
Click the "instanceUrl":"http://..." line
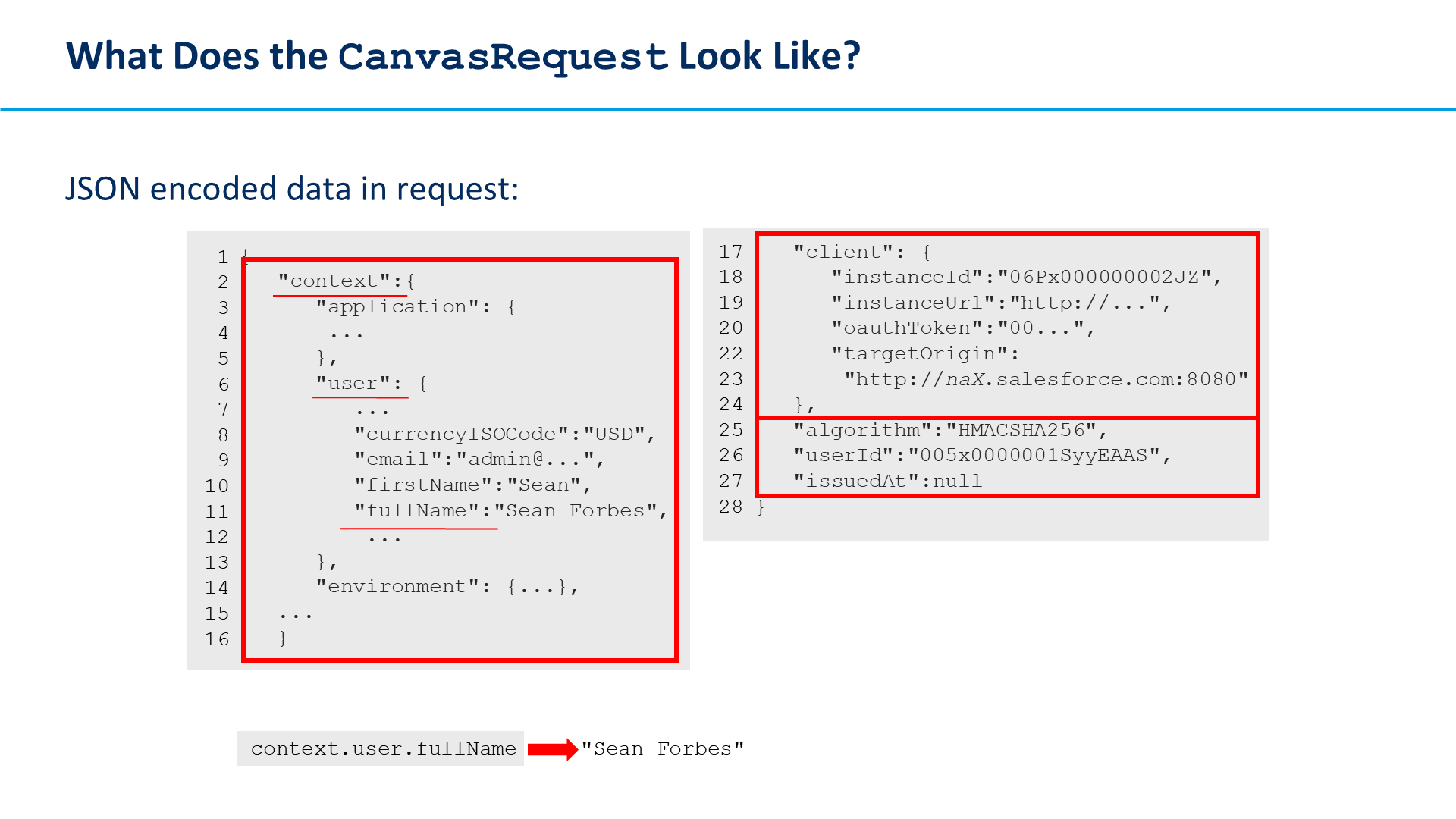pyautogui.click(x=1001, y=303)
